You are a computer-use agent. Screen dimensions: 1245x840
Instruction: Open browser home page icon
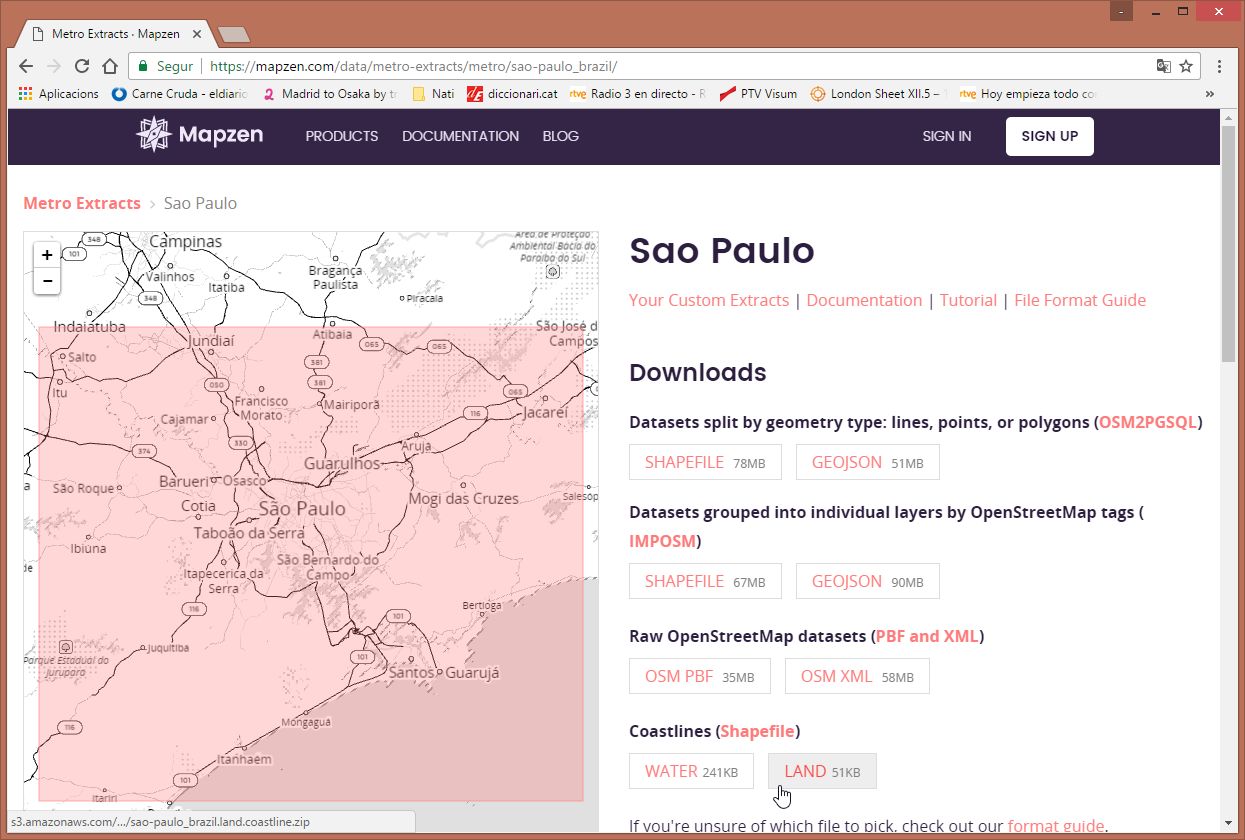[110, 66]
